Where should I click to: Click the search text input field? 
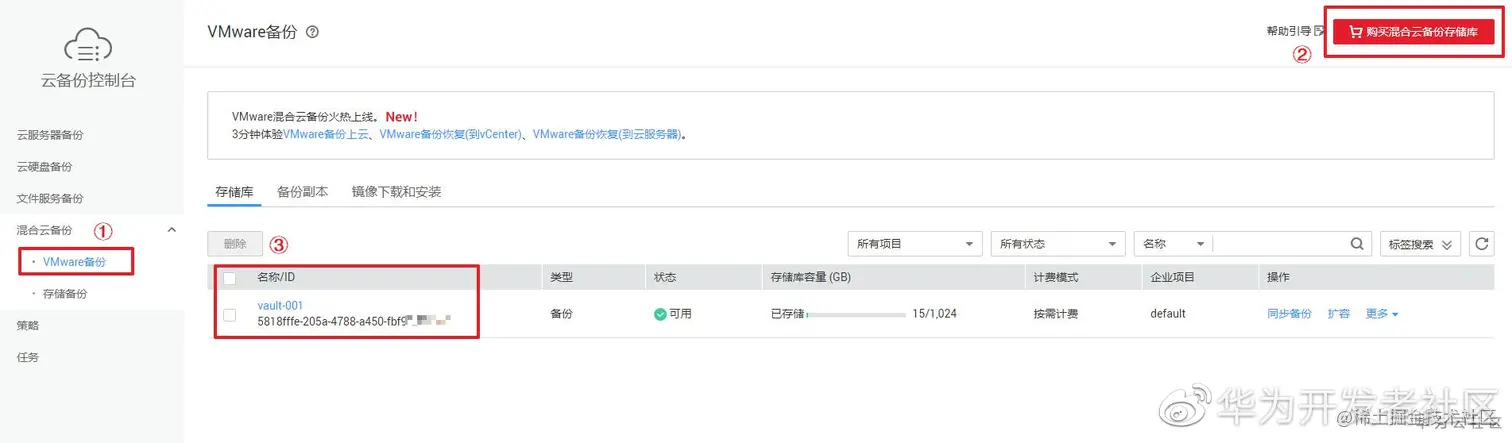click(1280, 243)
